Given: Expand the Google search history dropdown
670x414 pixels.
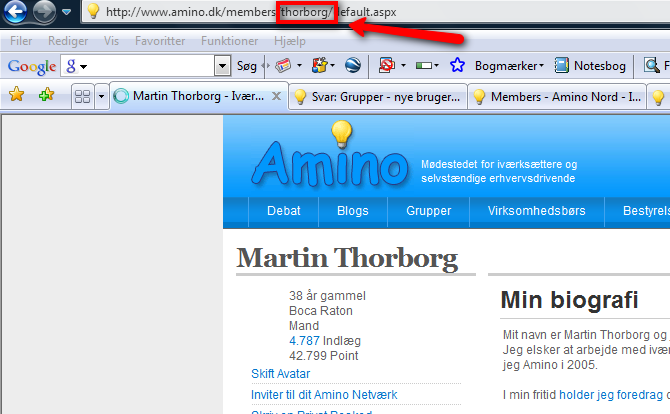Looking at the screenshot, I should pyautogui.click(x=222, y=66).
